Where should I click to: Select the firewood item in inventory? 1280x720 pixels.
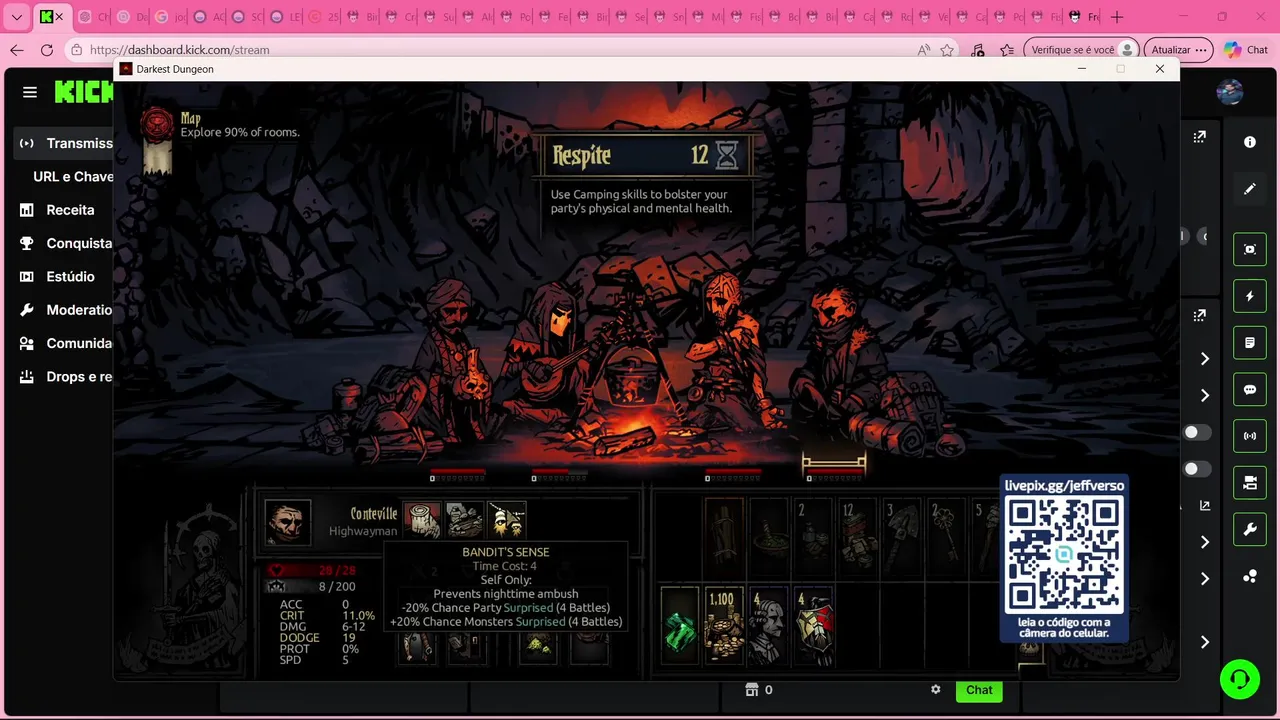coord(724,538)
